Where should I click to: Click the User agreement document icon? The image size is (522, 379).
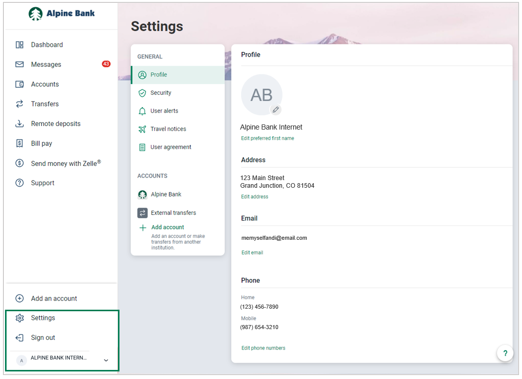[x=142, y=147]
